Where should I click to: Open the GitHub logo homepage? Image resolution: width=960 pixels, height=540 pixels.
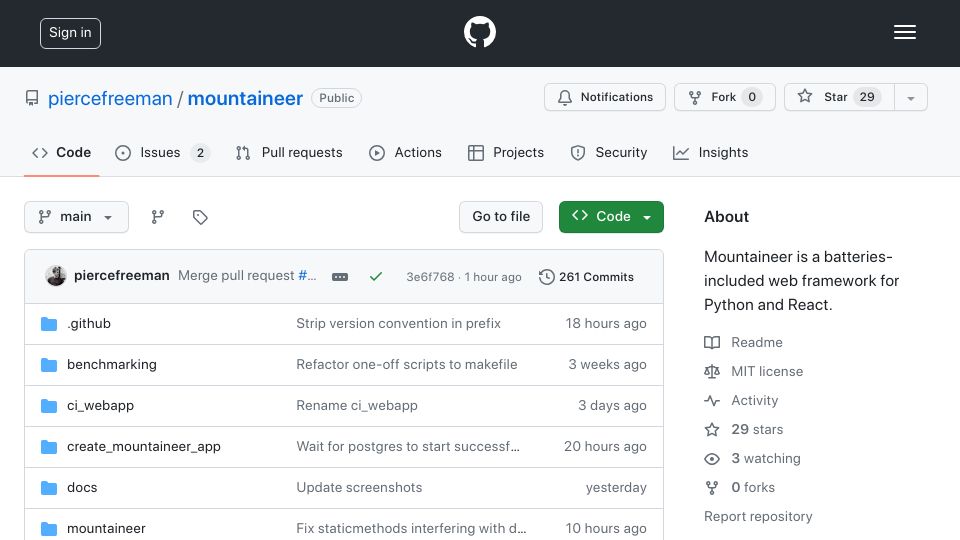click(x=479, y=32)
